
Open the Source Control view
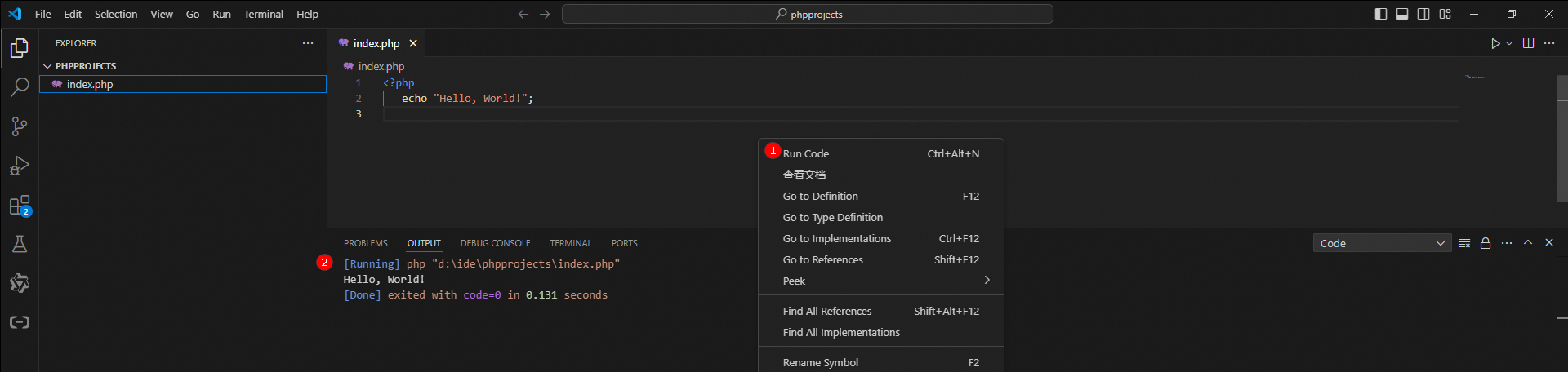tap(20, 126)
